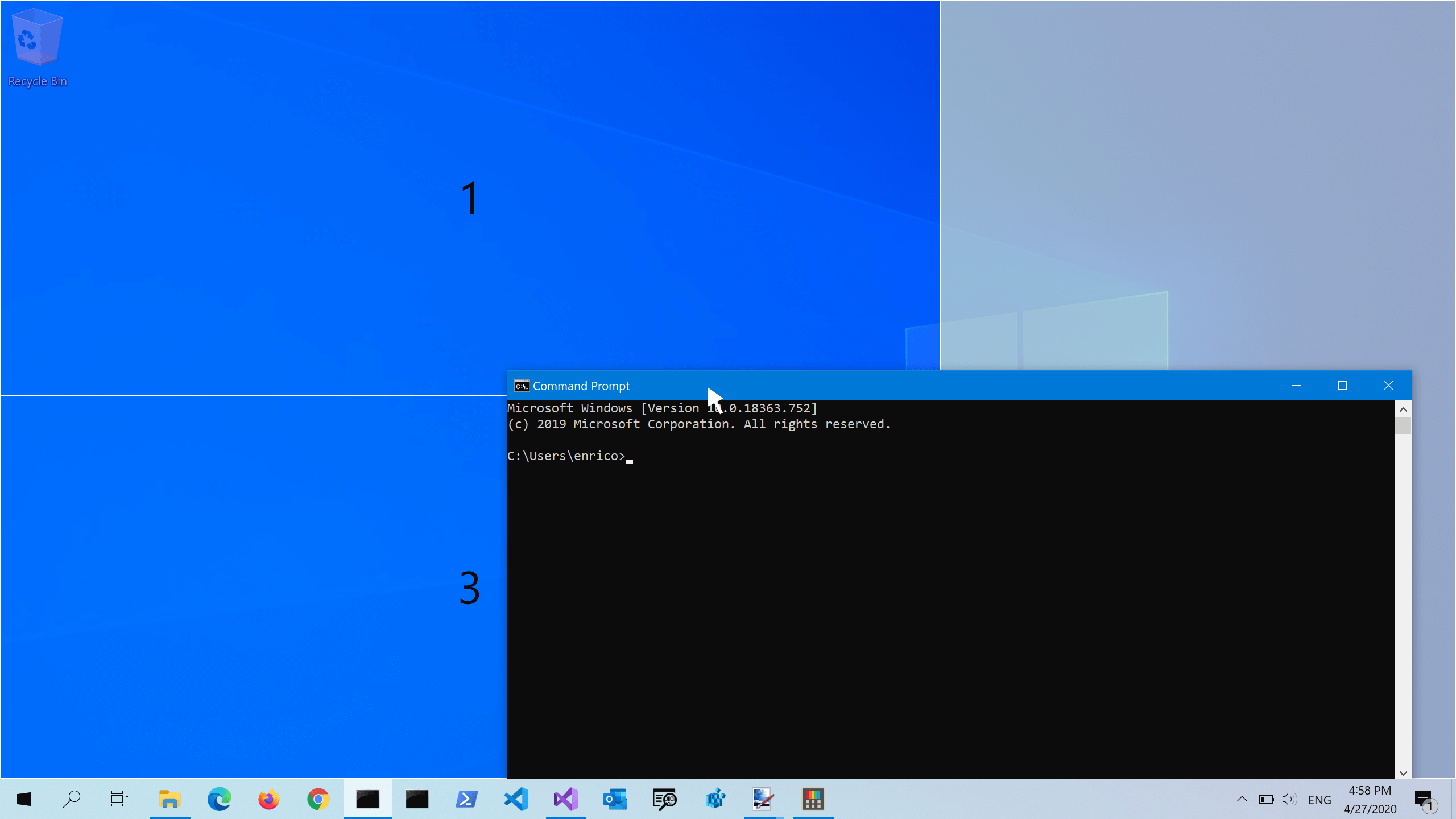Image resolution: width=1456 pixels, height=819 pixels.
Task: Open Task View button
Action: [x=120, y=799]
